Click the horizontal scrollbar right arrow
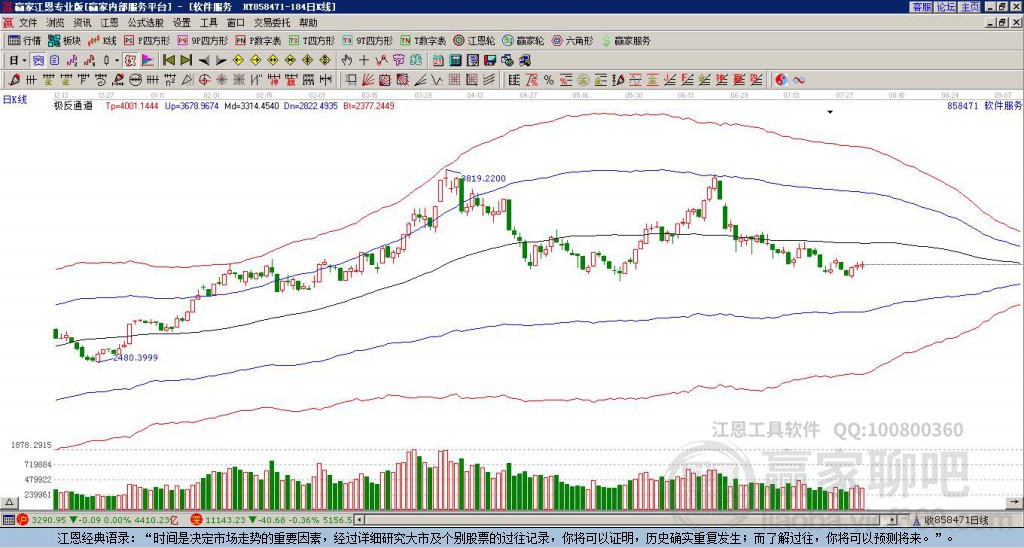The height and width of the screenshot is (548, 1024). [x=893, y=520]
